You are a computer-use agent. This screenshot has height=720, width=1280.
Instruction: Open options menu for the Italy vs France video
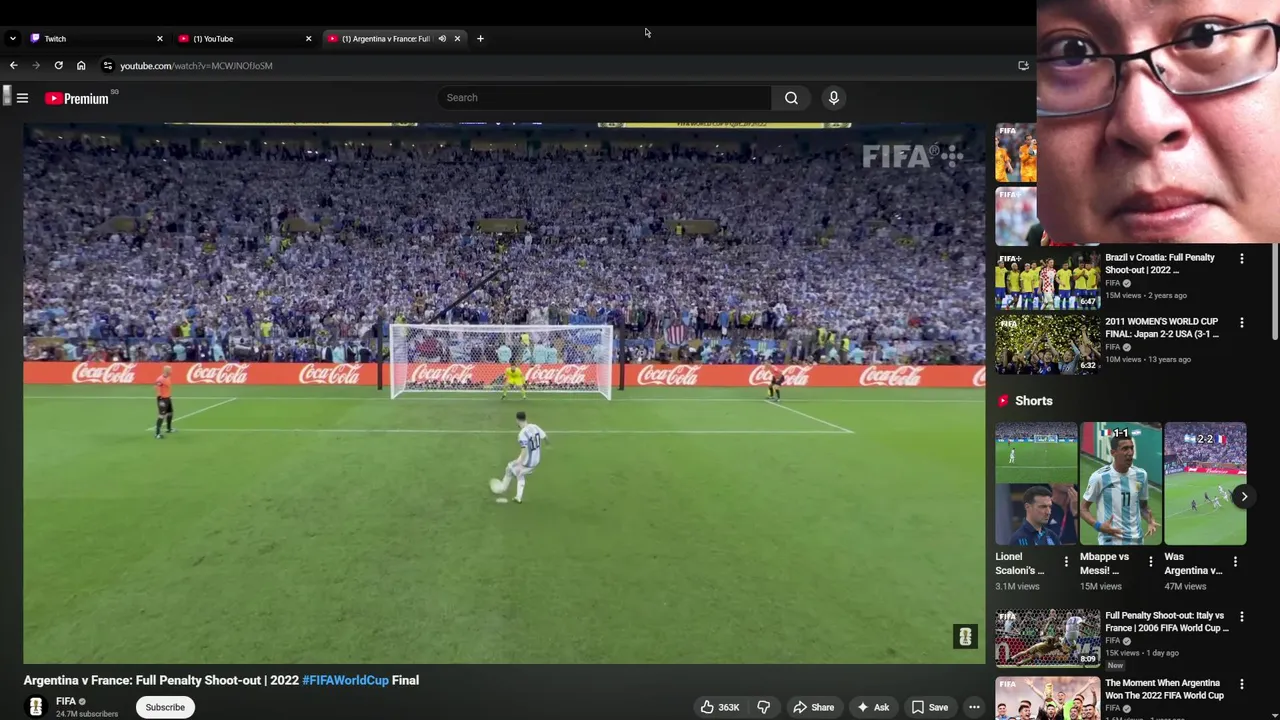pos(1242,617)
